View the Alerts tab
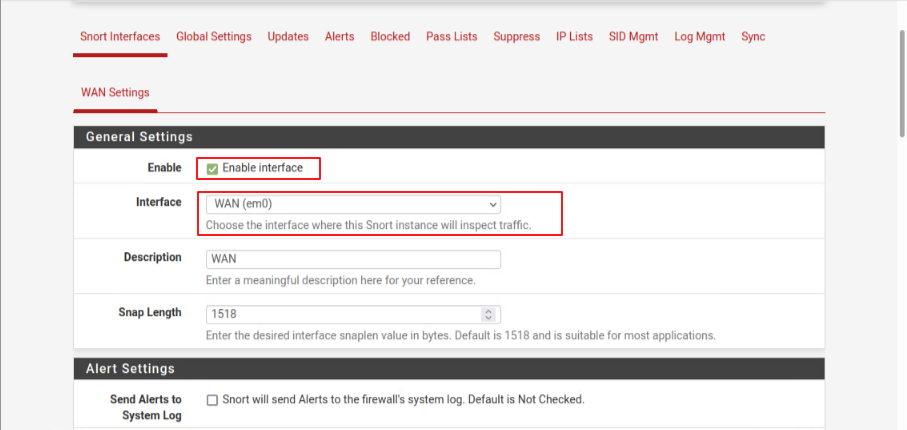This screenshot has width=907, height=430. tap(339, 37)
